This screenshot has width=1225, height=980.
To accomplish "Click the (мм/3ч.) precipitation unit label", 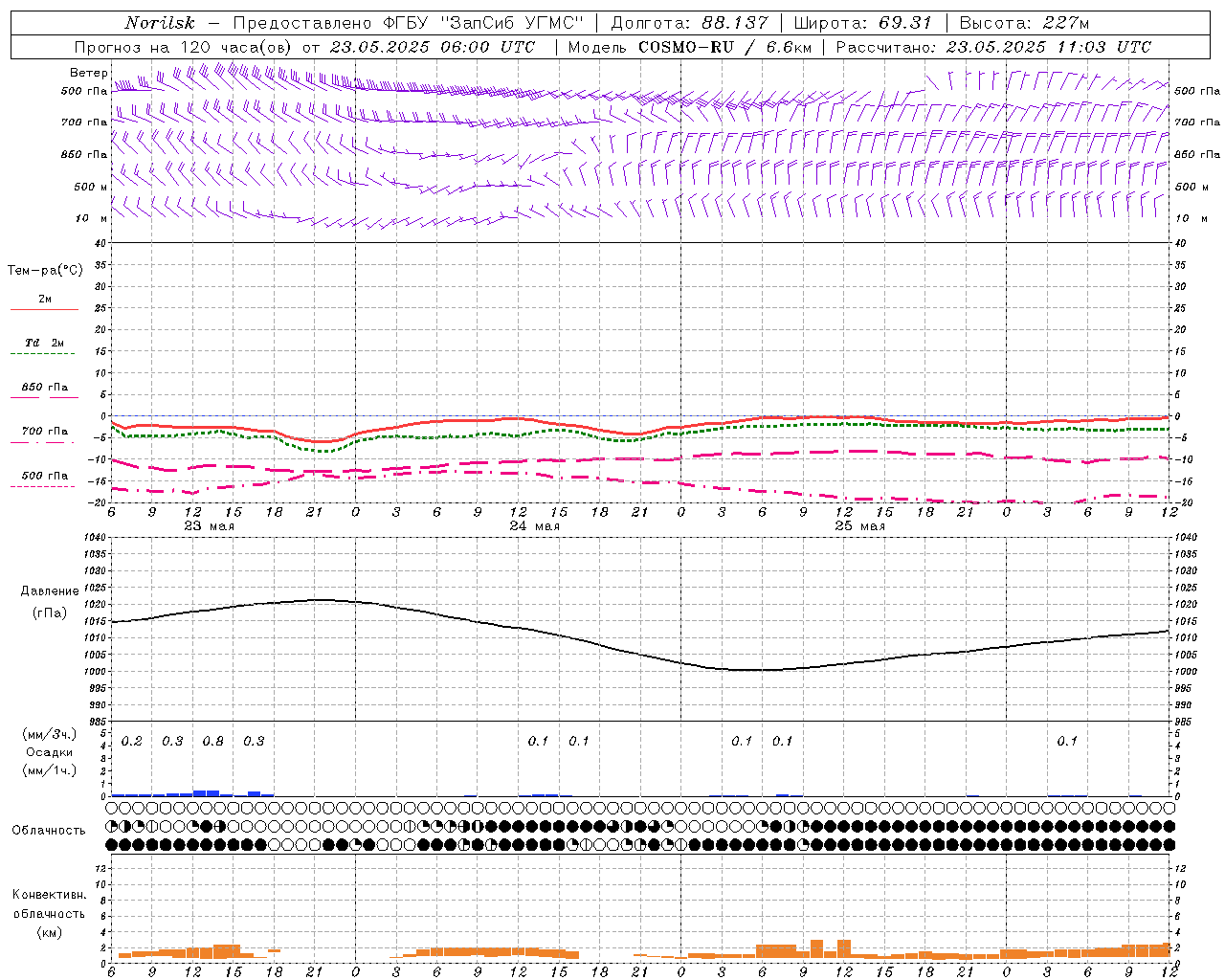I will [x=50, y=734].
